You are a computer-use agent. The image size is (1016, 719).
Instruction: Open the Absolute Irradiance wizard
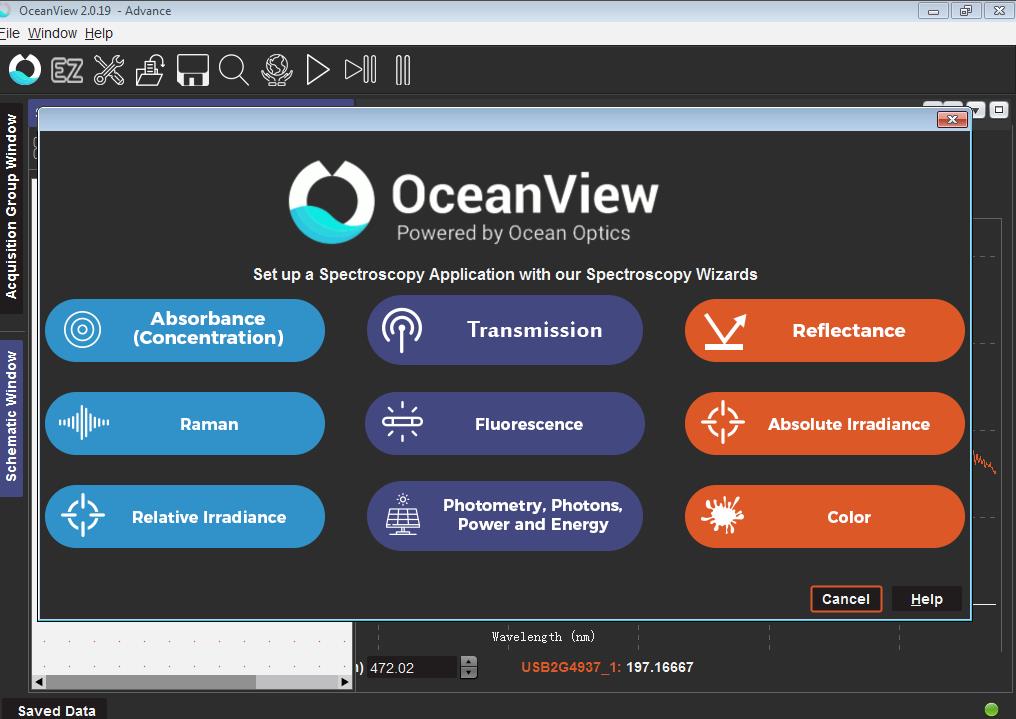(x=823, y=423)
